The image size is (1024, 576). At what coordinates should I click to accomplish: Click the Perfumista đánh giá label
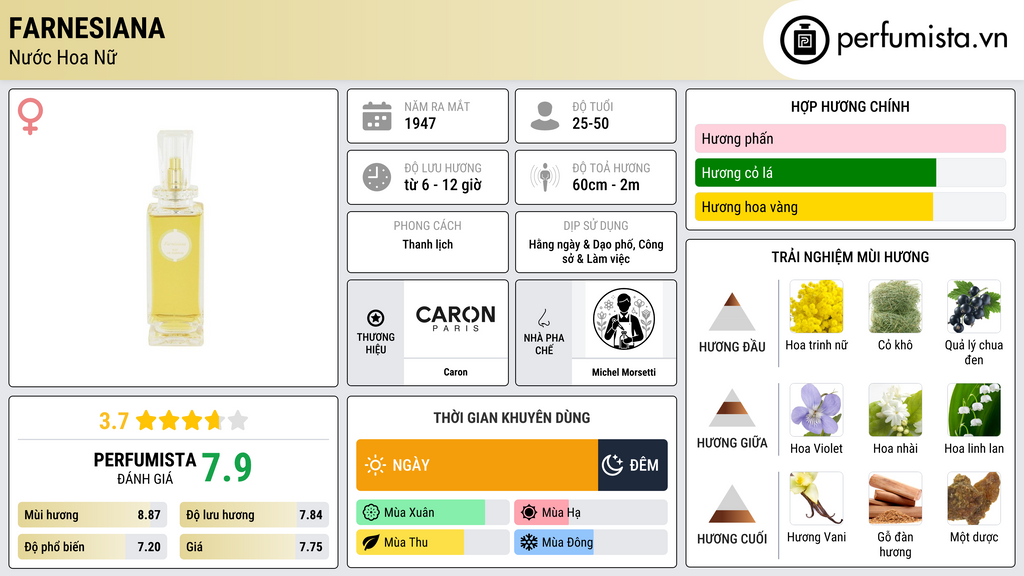[145, 468]
